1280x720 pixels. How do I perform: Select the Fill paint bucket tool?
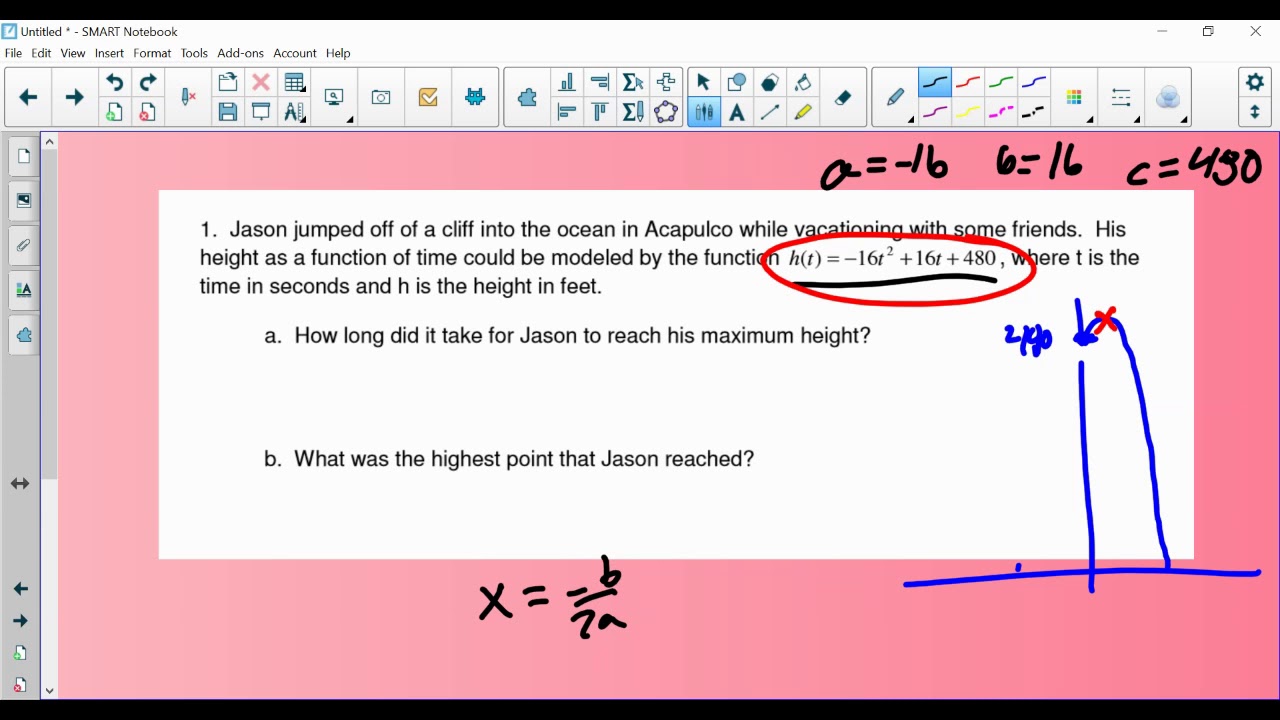pos(803,82)
